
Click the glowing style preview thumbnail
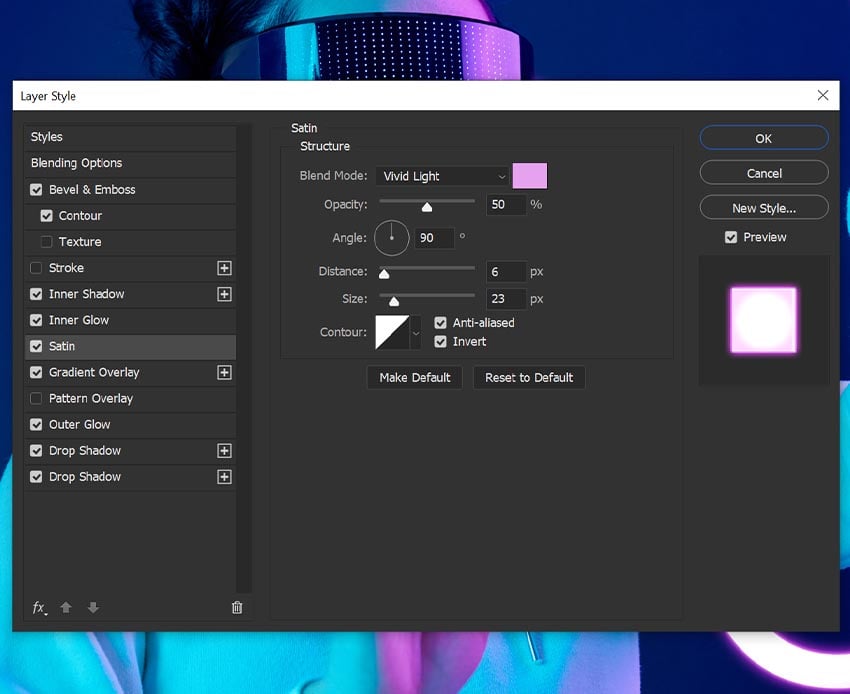(763, 320)
